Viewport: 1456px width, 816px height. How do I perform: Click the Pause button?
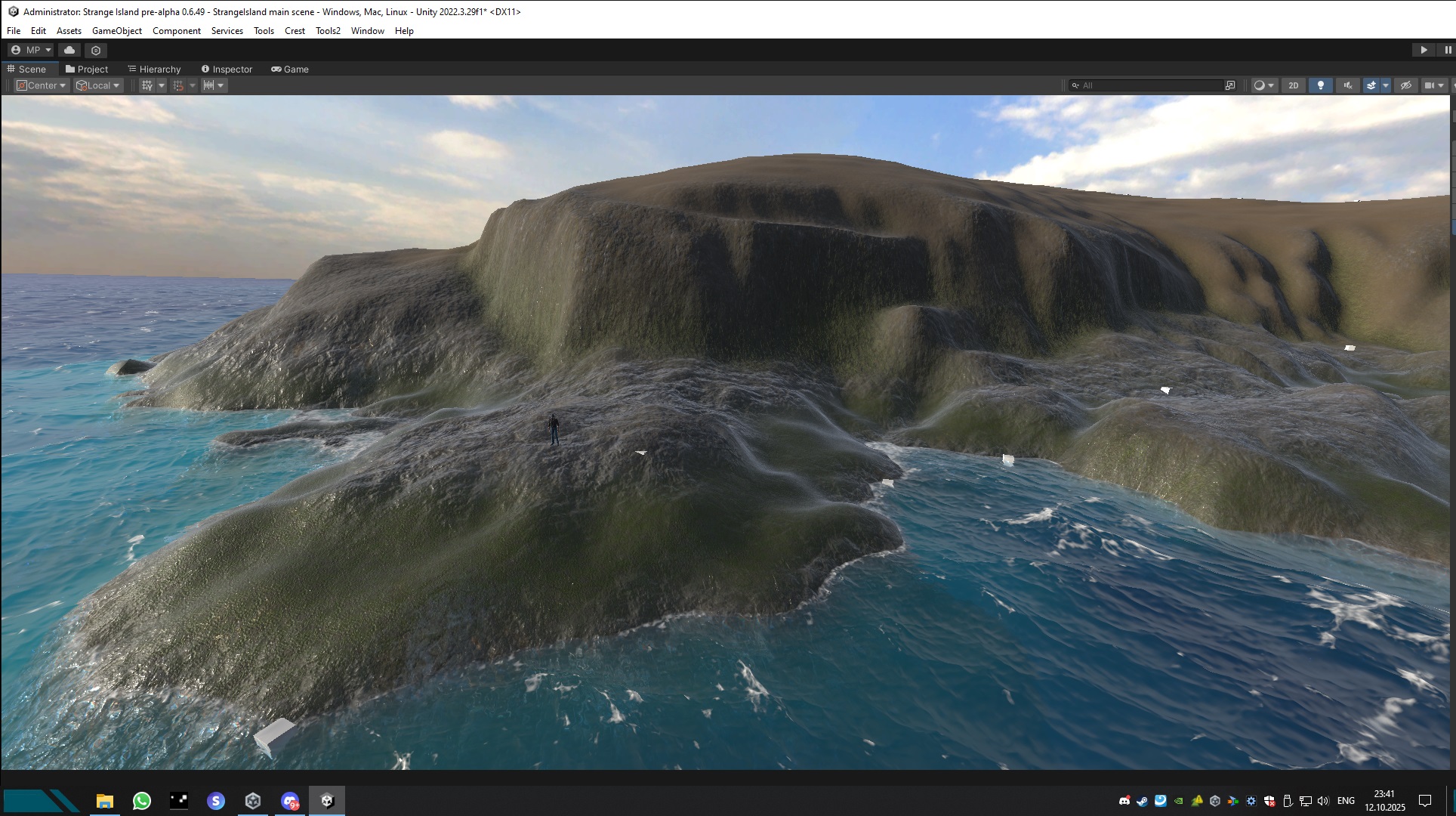click(x=1448, y=50)
